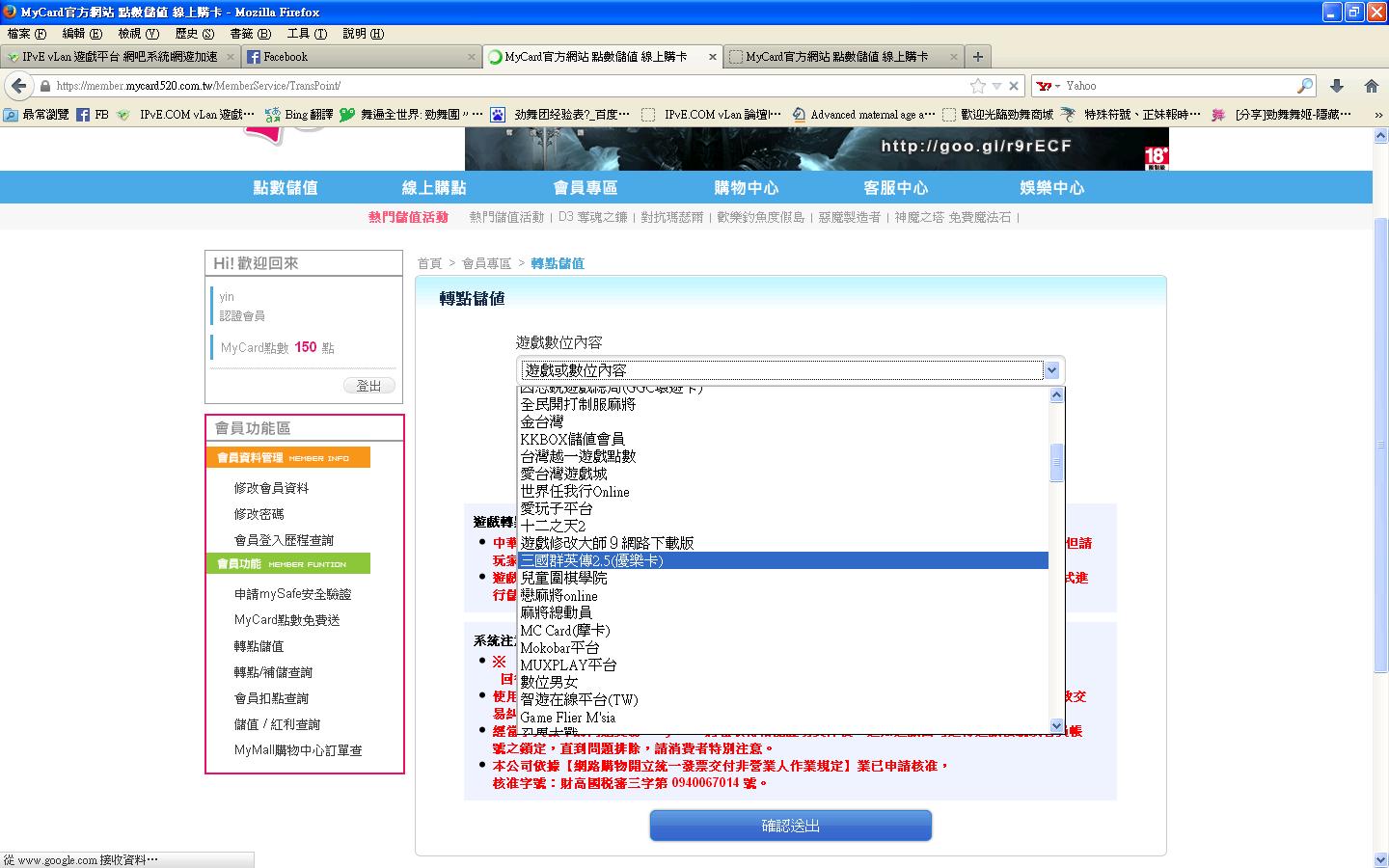Click the Yahoo search input box
Screen dimensions: 1389x868
point(1180,86)
